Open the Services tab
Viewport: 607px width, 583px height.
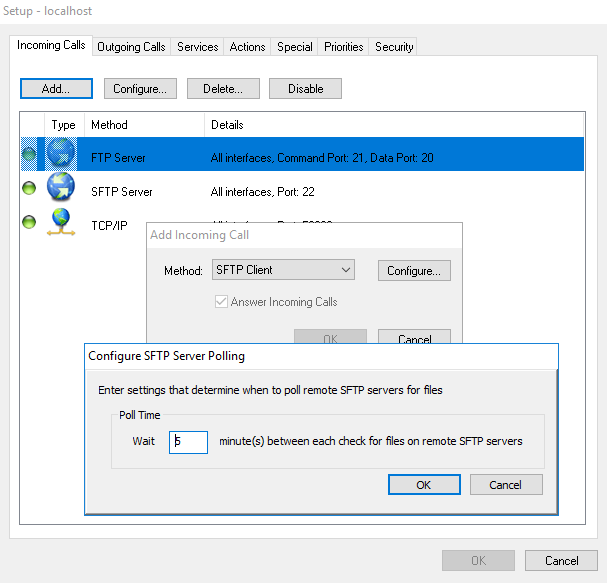tap(197, 47)
